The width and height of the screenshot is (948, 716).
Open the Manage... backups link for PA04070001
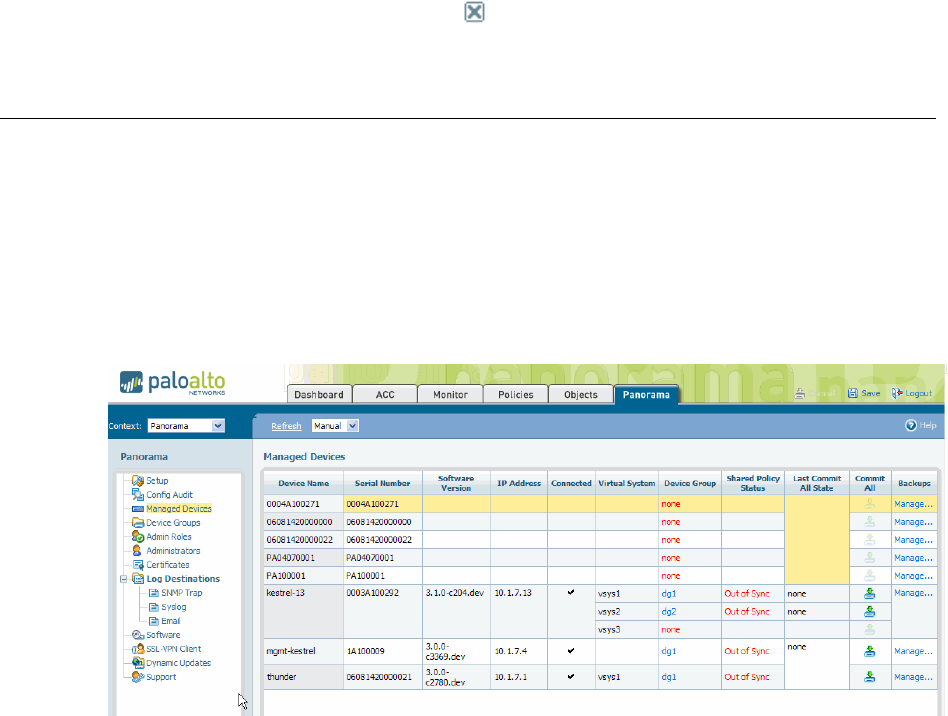(913, 558)
